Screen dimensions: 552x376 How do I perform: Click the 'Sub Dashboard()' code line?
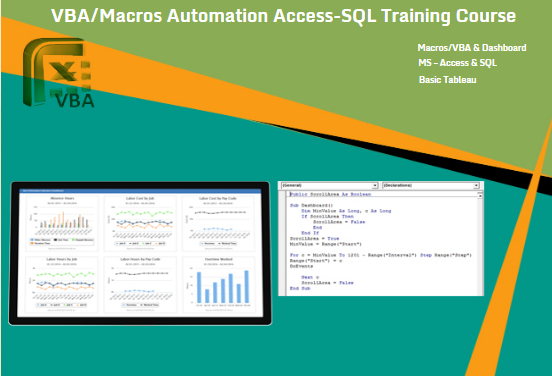pos(311,205)
